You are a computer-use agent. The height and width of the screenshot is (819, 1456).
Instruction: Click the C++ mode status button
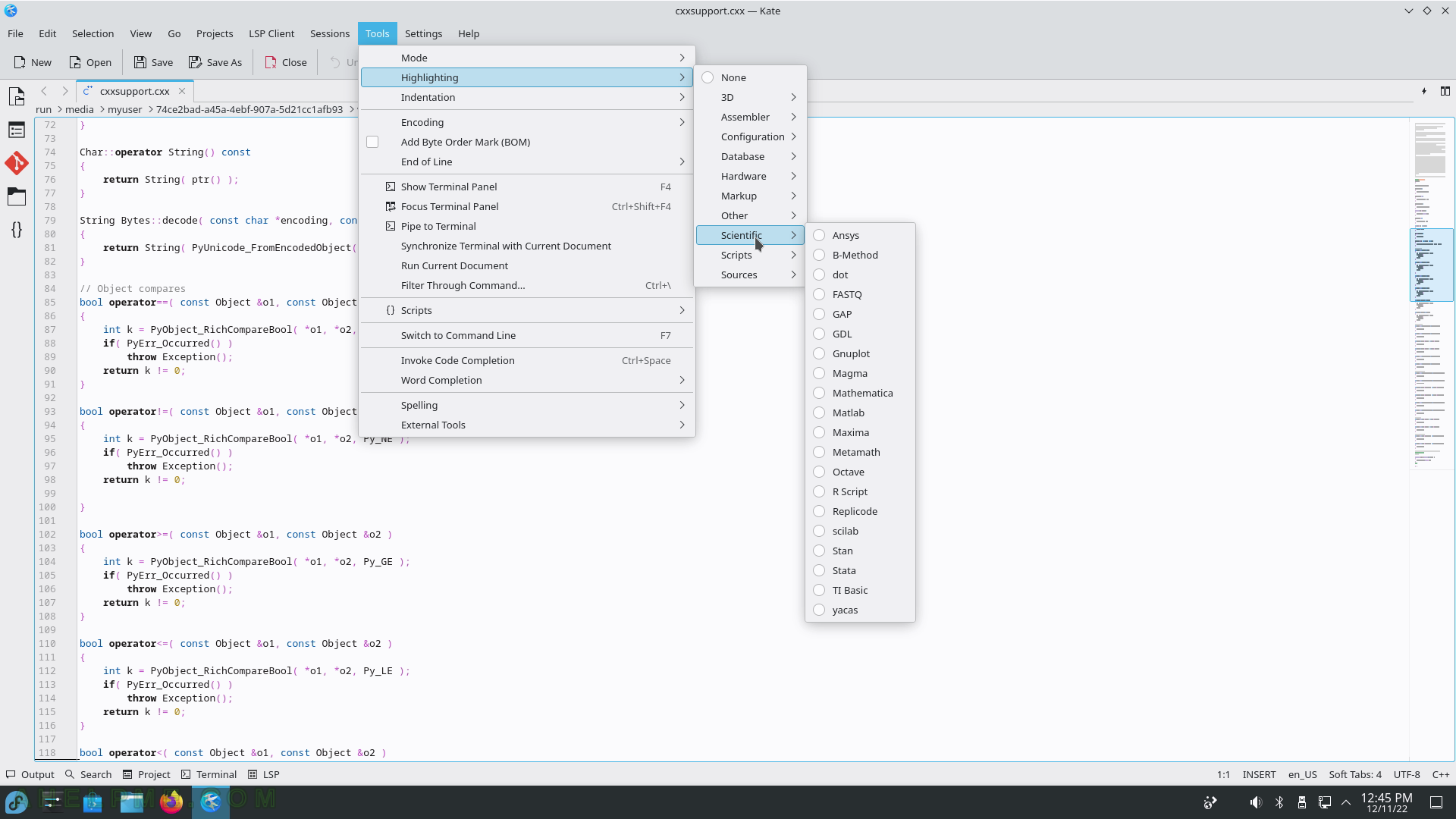point(1440,774)
